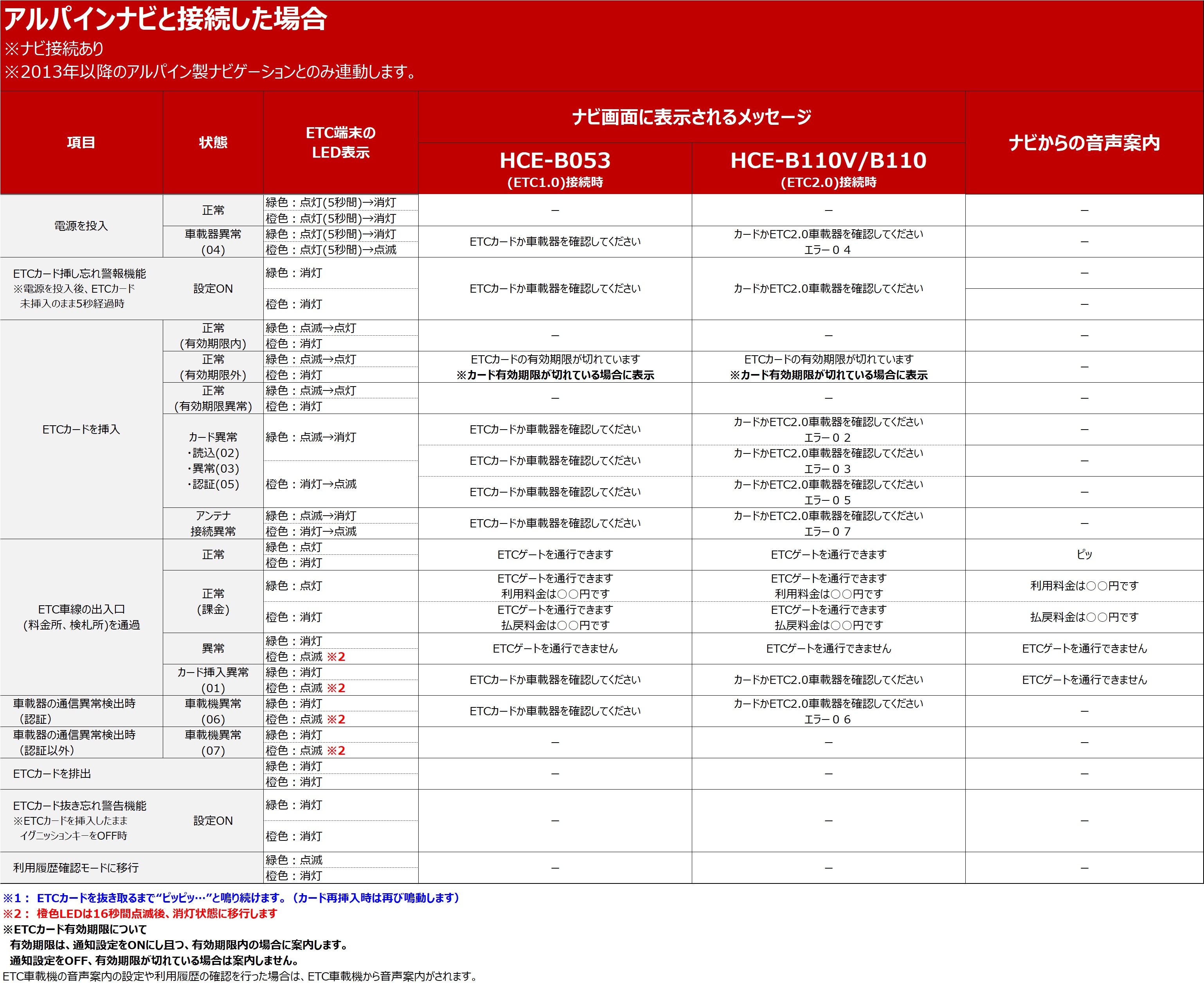Click the ナビ画面に表示されるメッセージ header
Viewport: 1204px width, 984px height.
click(691, 117)
